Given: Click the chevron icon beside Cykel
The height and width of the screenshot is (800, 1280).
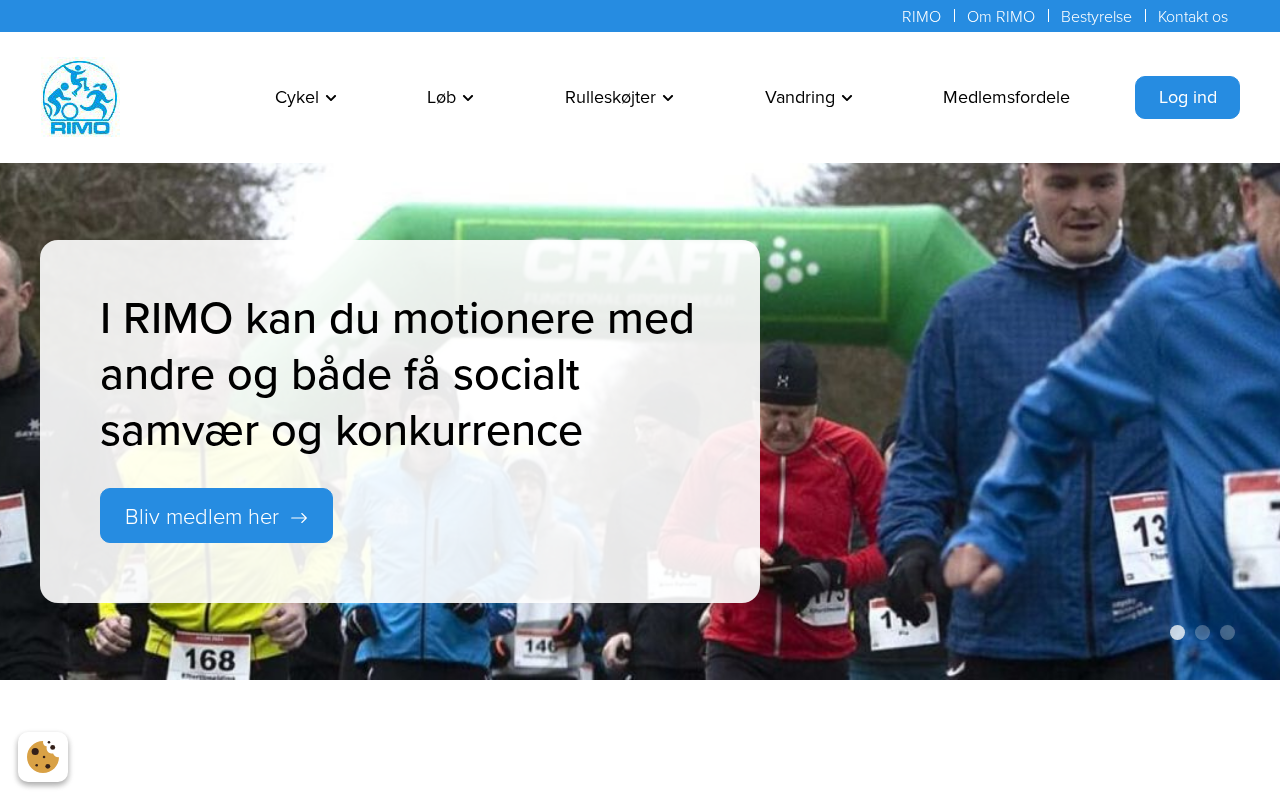Looking at the screenshot, I should coord(331,98).
